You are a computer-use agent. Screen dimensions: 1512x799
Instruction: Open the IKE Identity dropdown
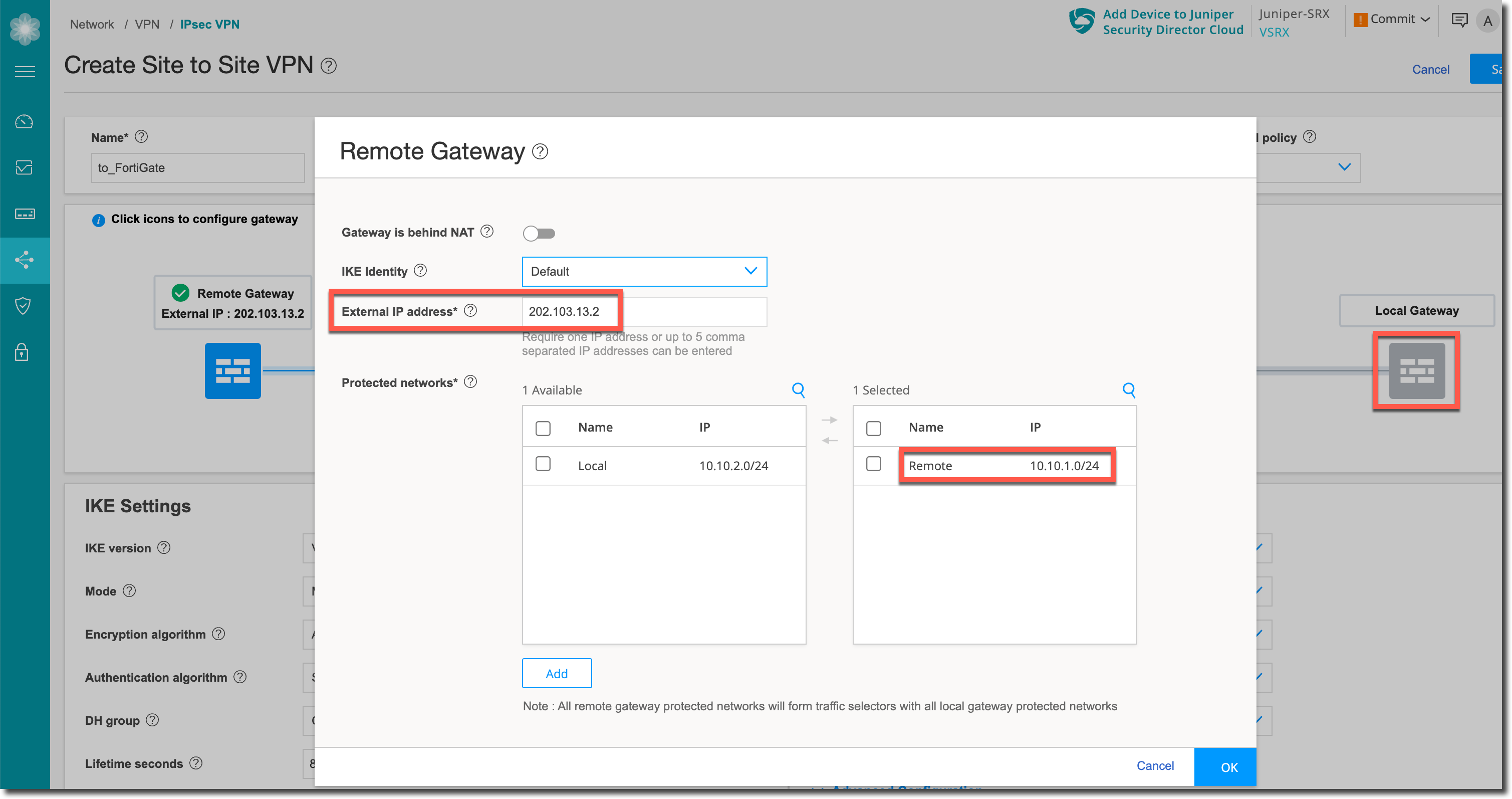tap(644, 271)
